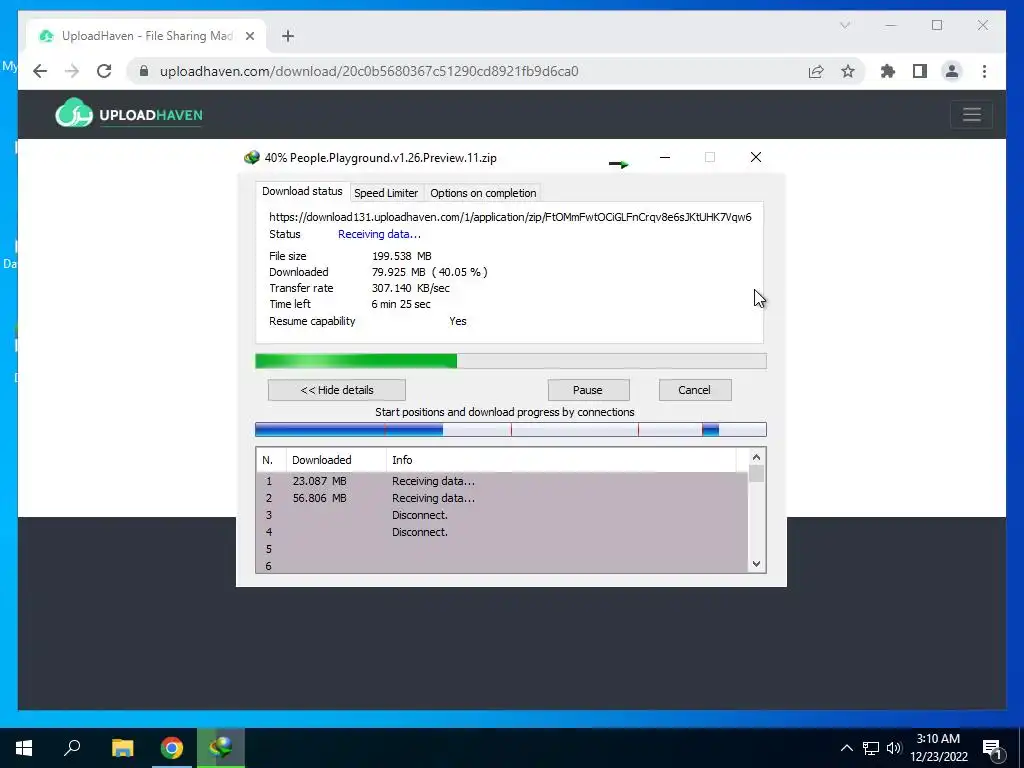
Task: Click the Chrome forward arrow
Action: pyautogui.click(x=72, y=71)
